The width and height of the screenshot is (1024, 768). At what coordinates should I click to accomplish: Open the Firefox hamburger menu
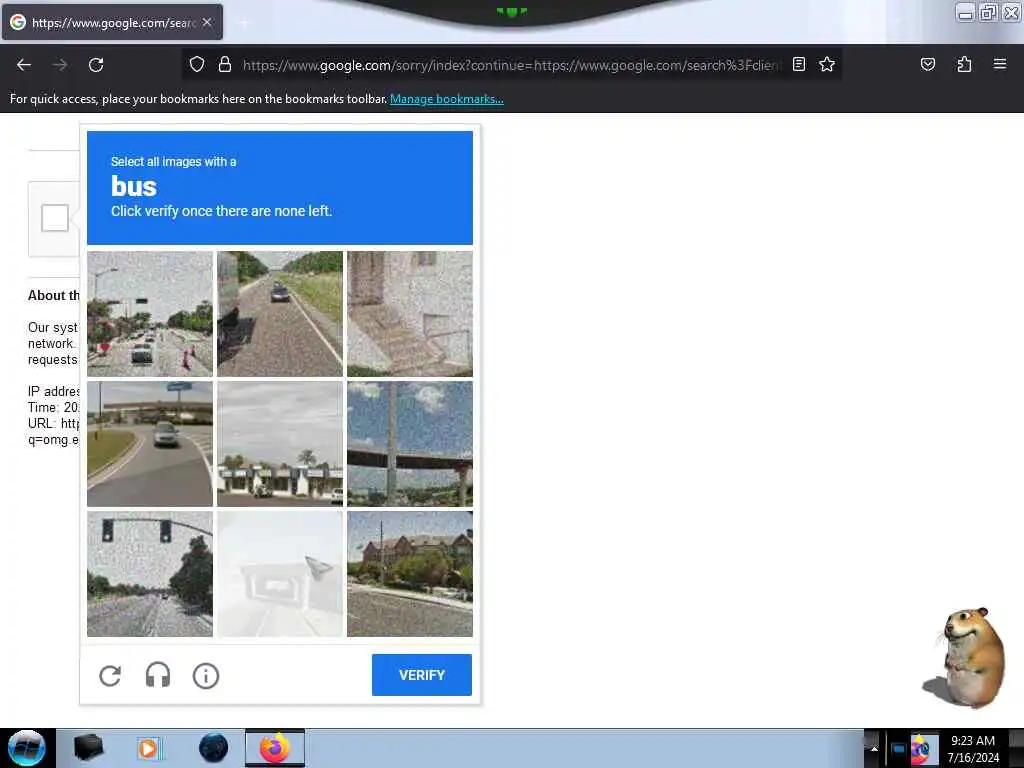pos(999,64)
